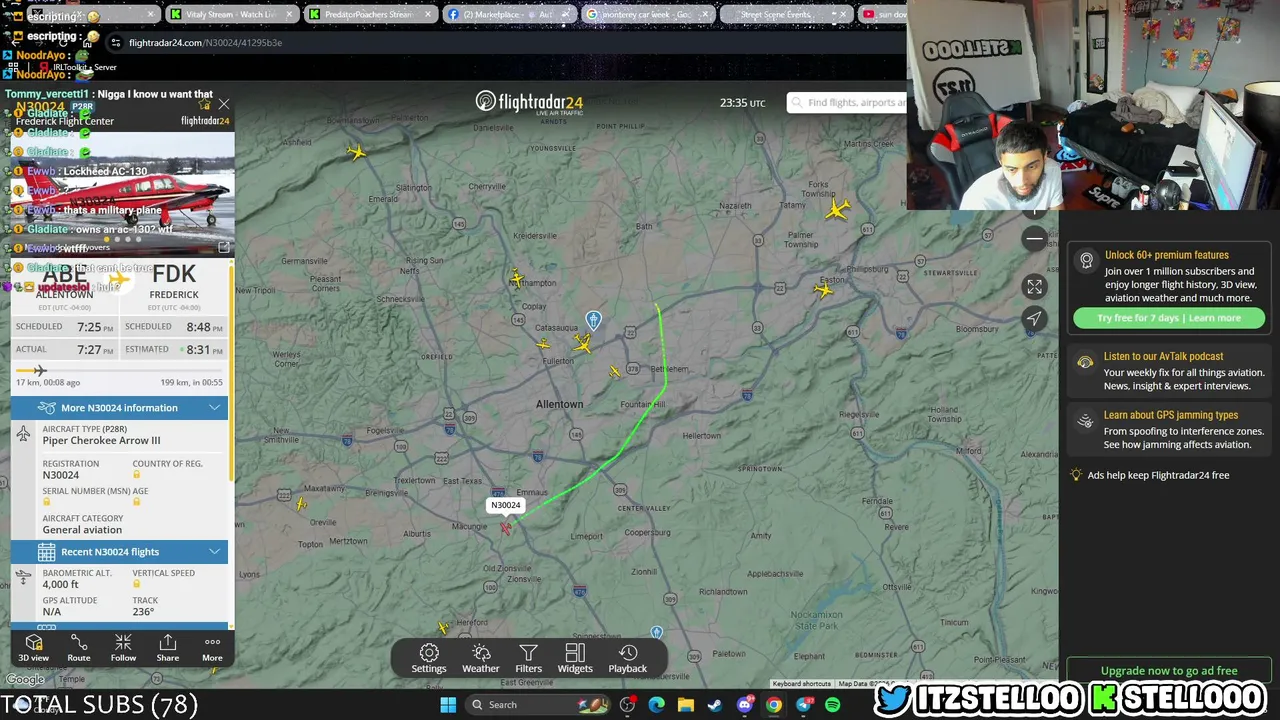Click the 4,000 ft barometric altitude value
This screenshot has width=1280, height=720.
[60, 585]
